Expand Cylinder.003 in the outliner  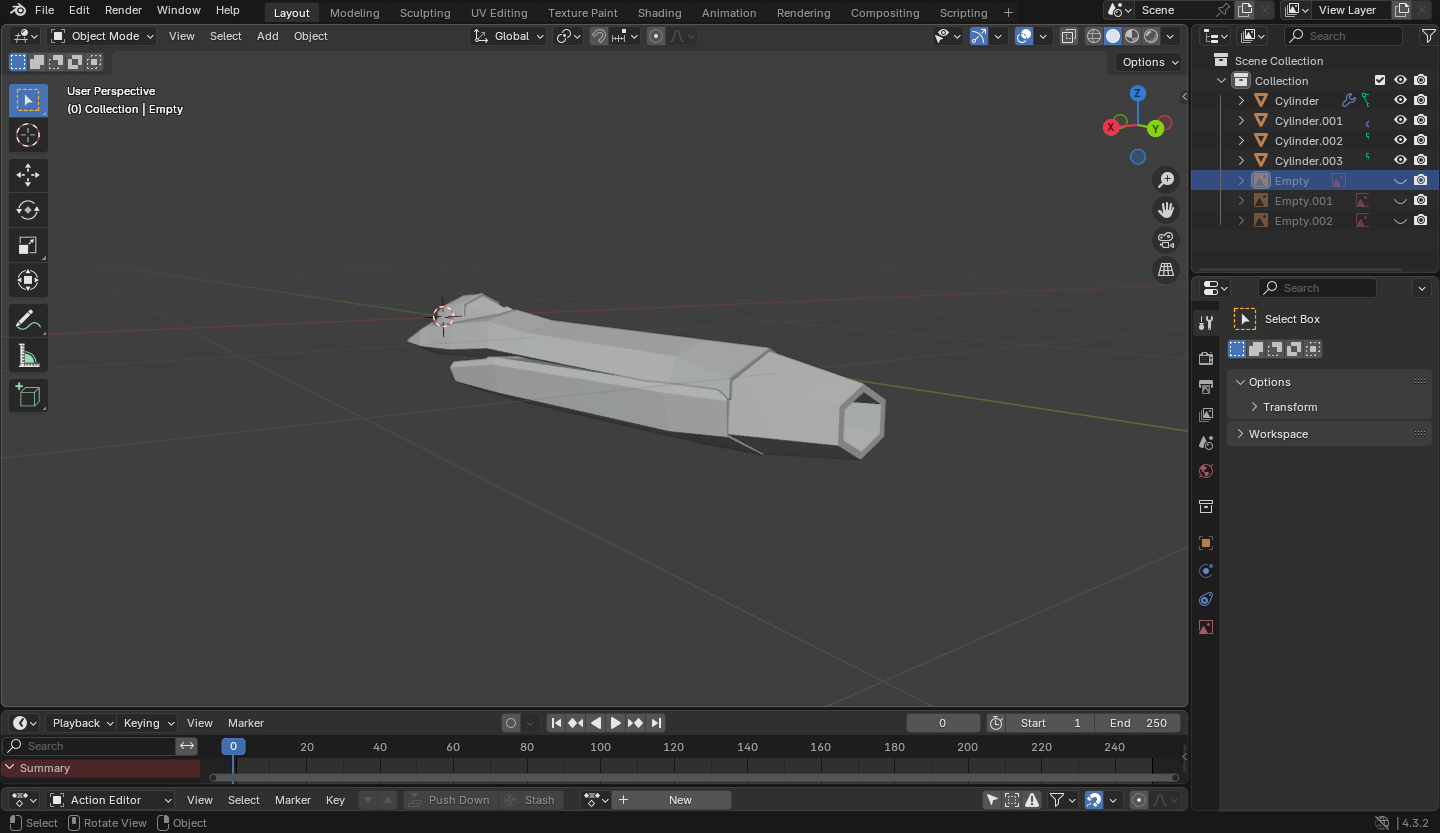1241,160
